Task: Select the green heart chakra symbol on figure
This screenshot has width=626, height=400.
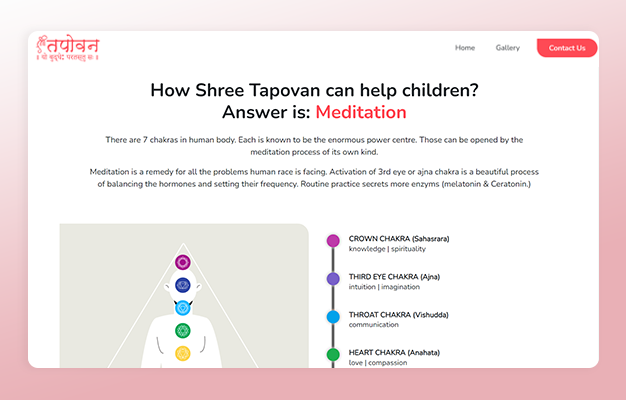Action: 183,331
